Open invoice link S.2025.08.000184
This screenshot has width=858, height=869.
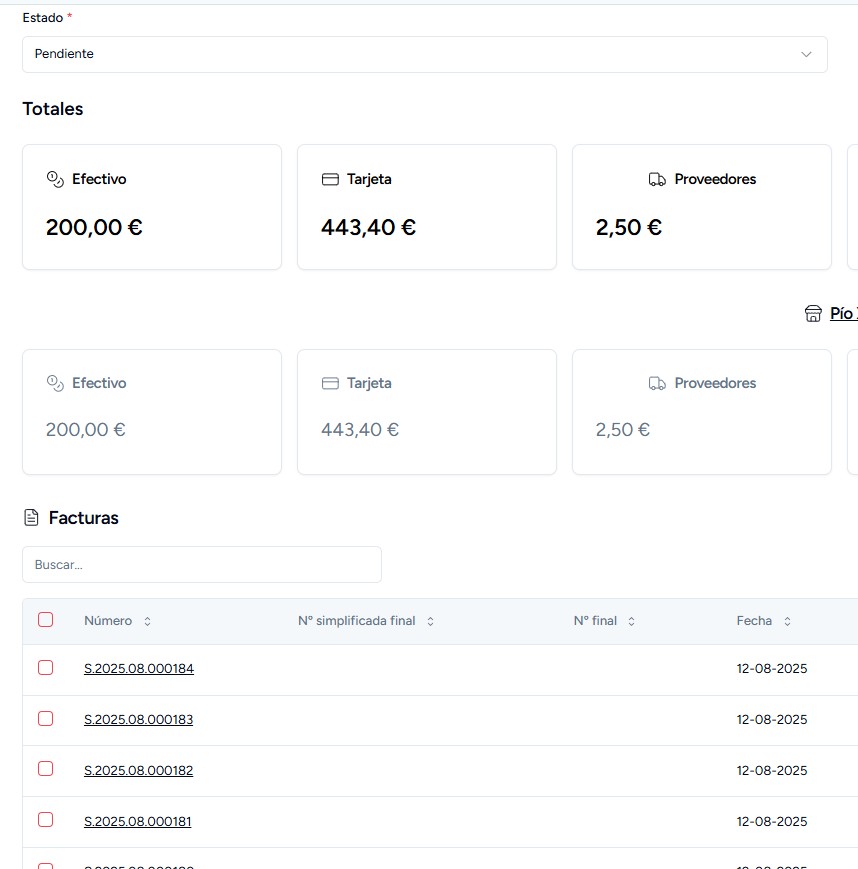pos(139,669)
